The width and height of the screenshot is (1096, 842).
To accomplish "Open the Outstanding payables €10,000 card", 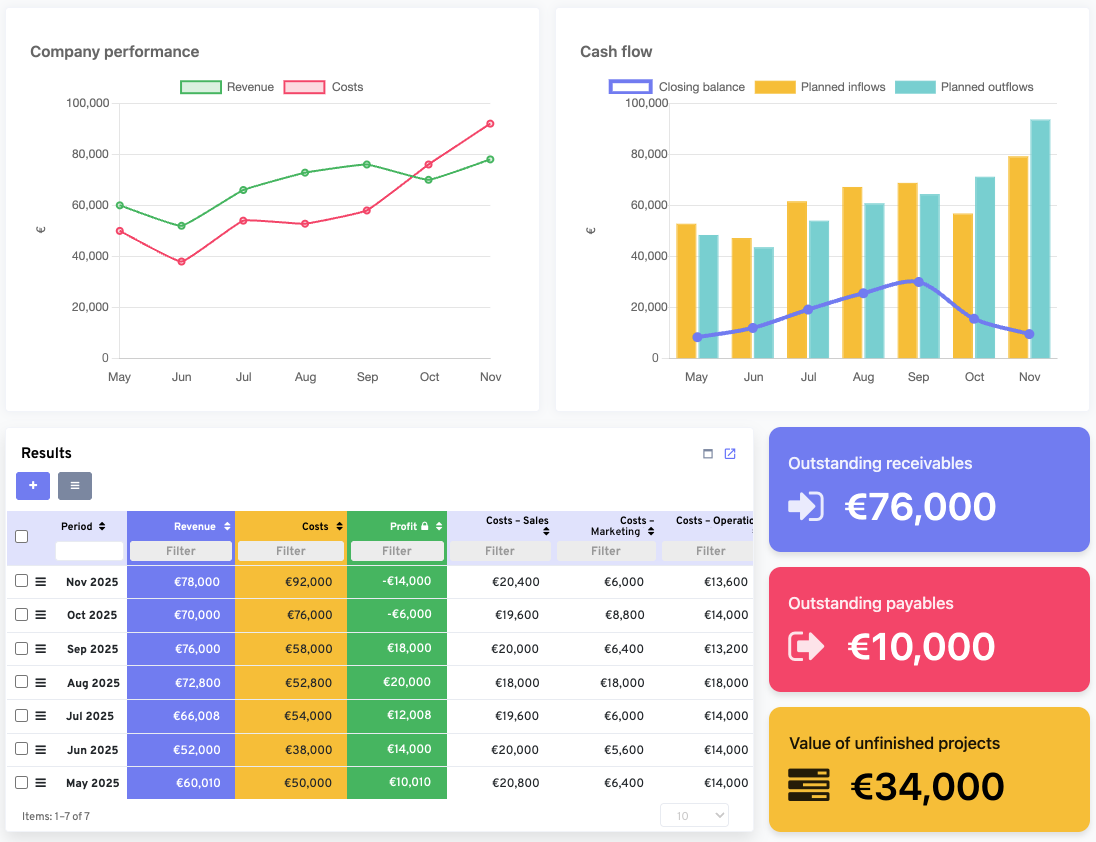I will 929,629.
